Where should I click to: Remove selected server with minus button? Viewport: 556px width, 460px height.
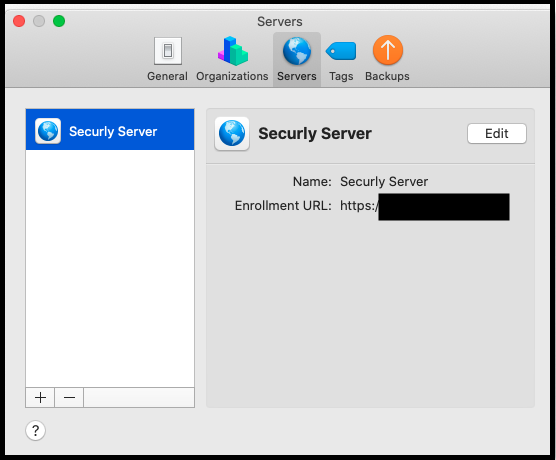point(69,398)
